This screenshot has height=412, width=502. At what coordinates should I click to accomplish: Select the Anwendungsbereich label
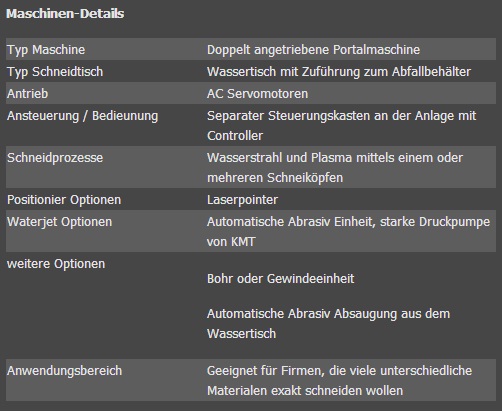(x=64, y=371)
